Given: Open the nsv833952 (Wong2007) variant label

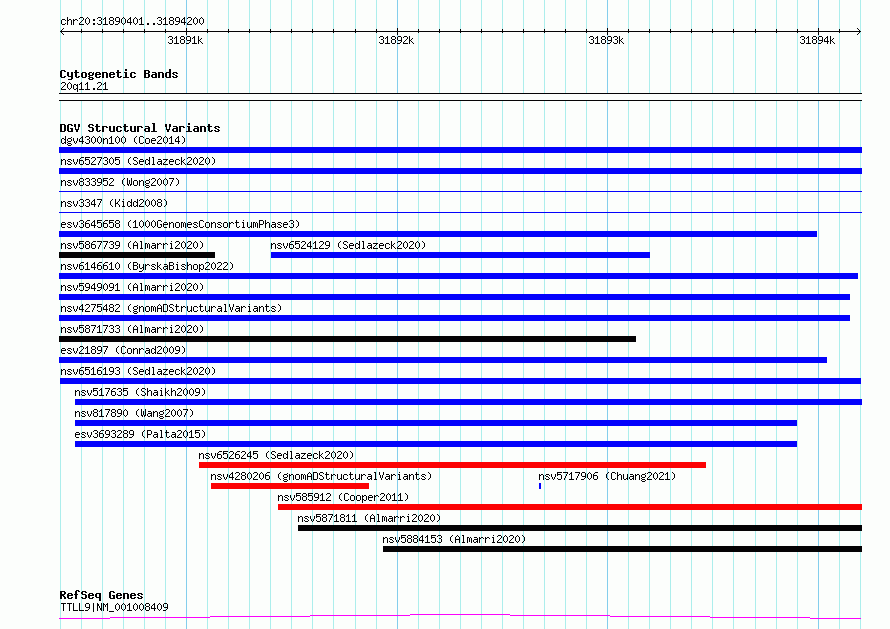Looking at the screenshot, I should 120,182.
